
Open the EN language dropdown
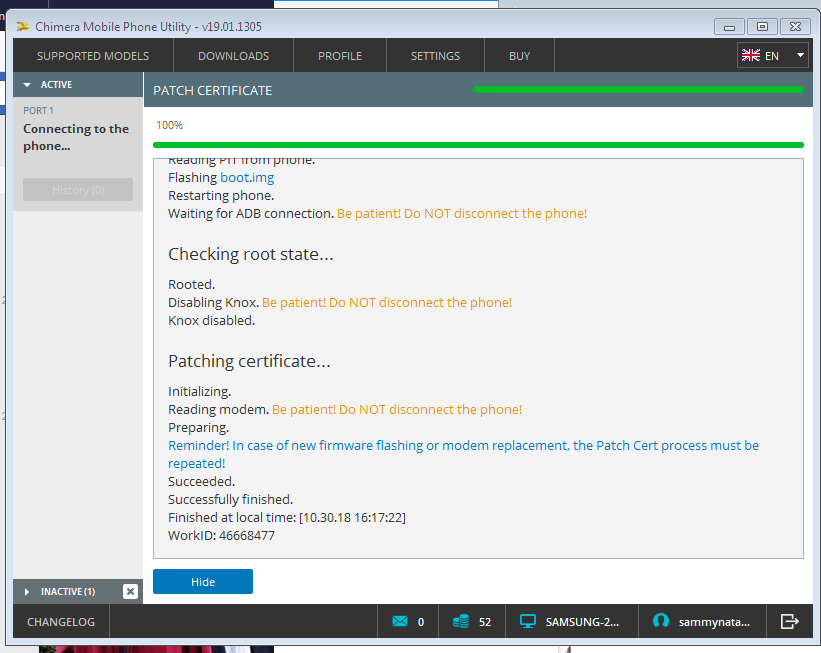coord(773,56)
